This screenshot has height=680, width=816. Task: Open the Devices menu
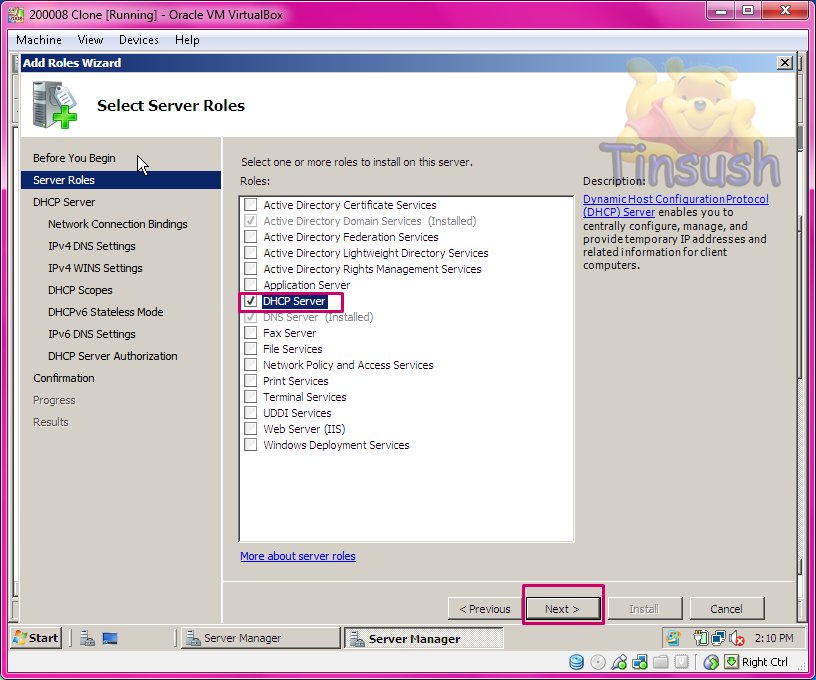point(139,40)
